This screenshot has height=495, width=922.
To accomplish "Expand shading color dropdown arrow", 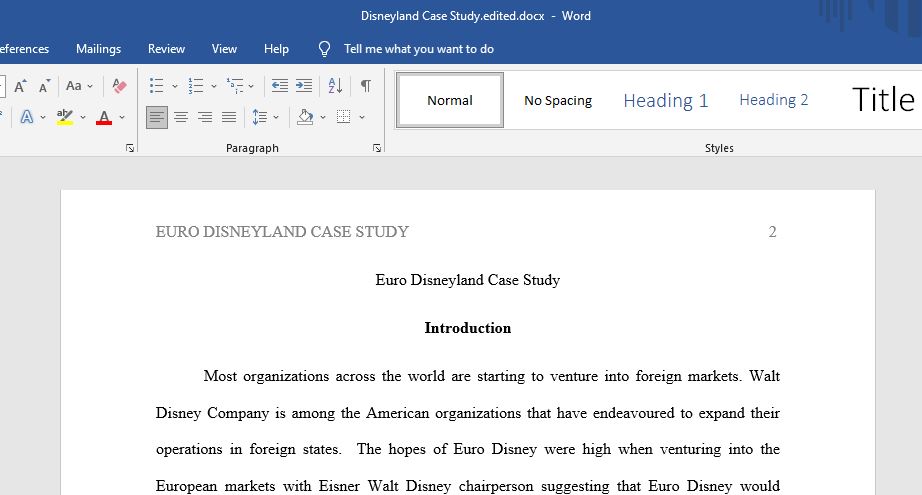I will tap(323, 117).
